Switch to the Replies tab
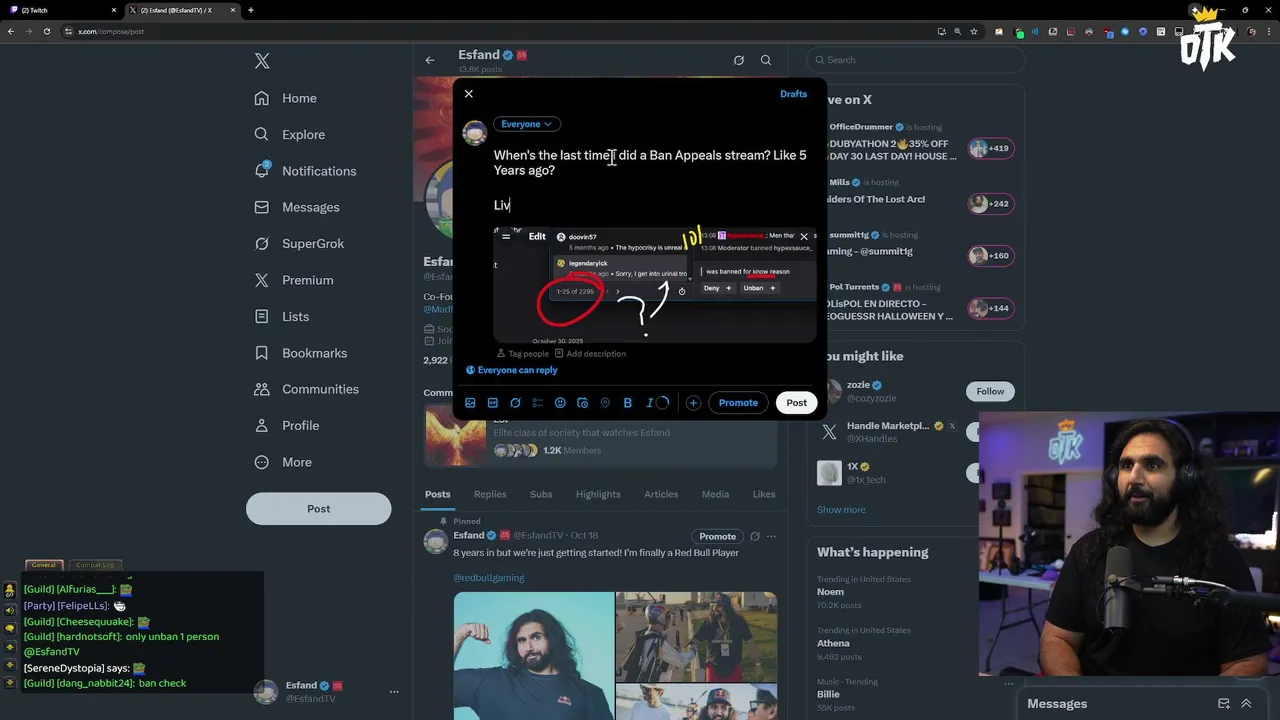The image size is (1280, 720). click(x=490, y=494)
